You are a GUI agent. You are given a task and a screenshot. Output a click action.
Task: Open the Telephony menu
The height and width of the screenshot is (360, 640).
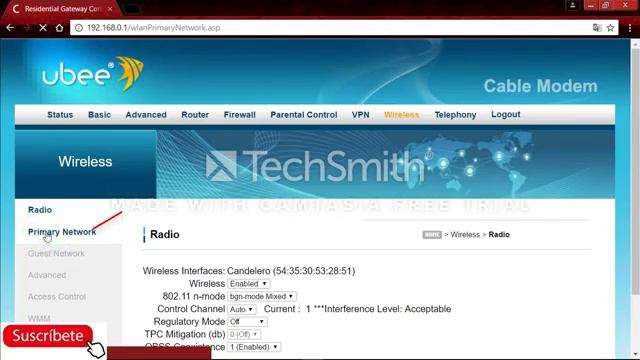click(x=455, y=115)
